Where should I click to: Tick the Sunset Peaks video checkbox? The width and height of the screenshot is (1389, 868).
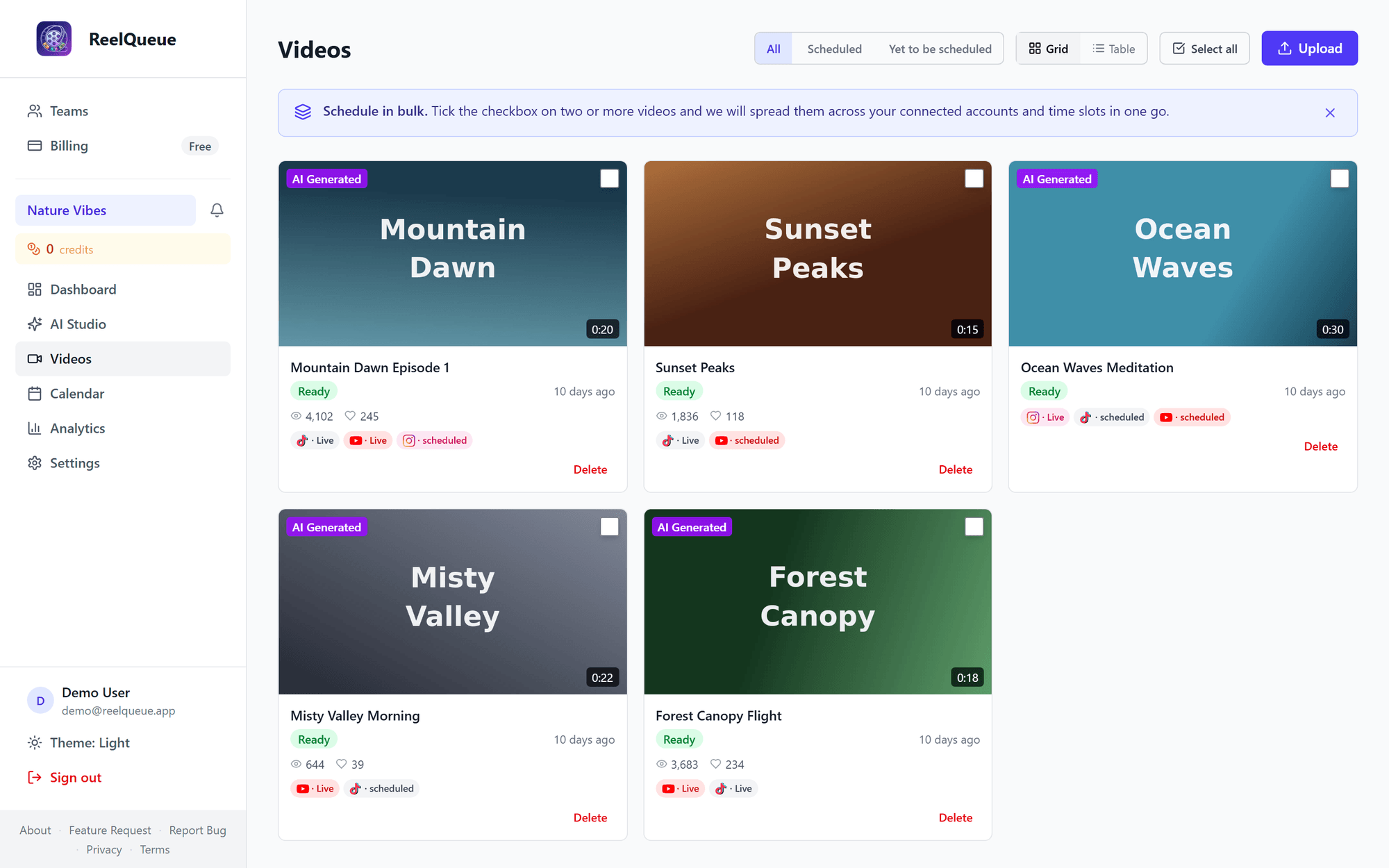(x=974, y=178)
